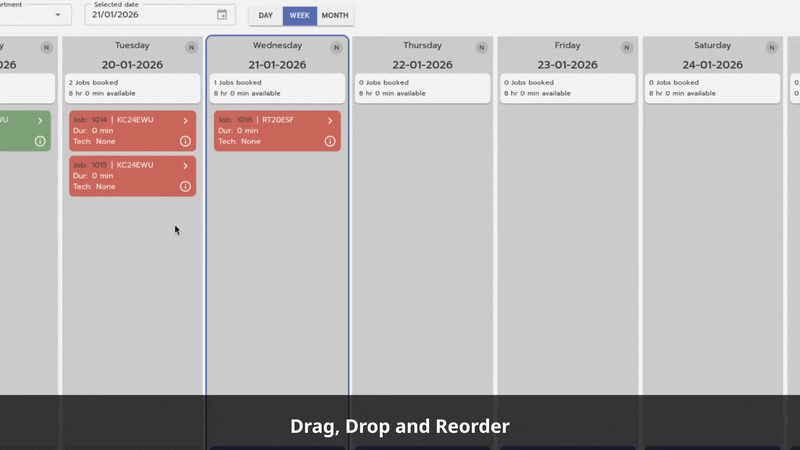Image resolution: width=800 pixels, height=450 pixels.
Task: Click Friday's 0 Jobs booked summary
Action: 567,88
